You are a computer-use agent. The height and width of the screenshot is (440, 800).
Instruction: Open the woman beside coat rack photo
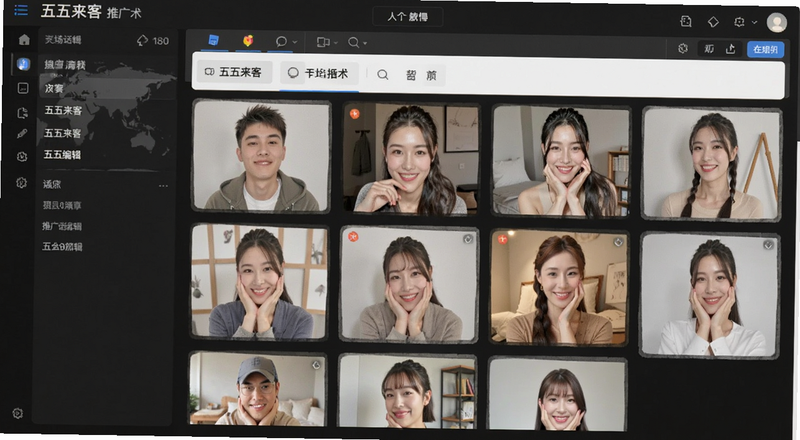[411, 158]
